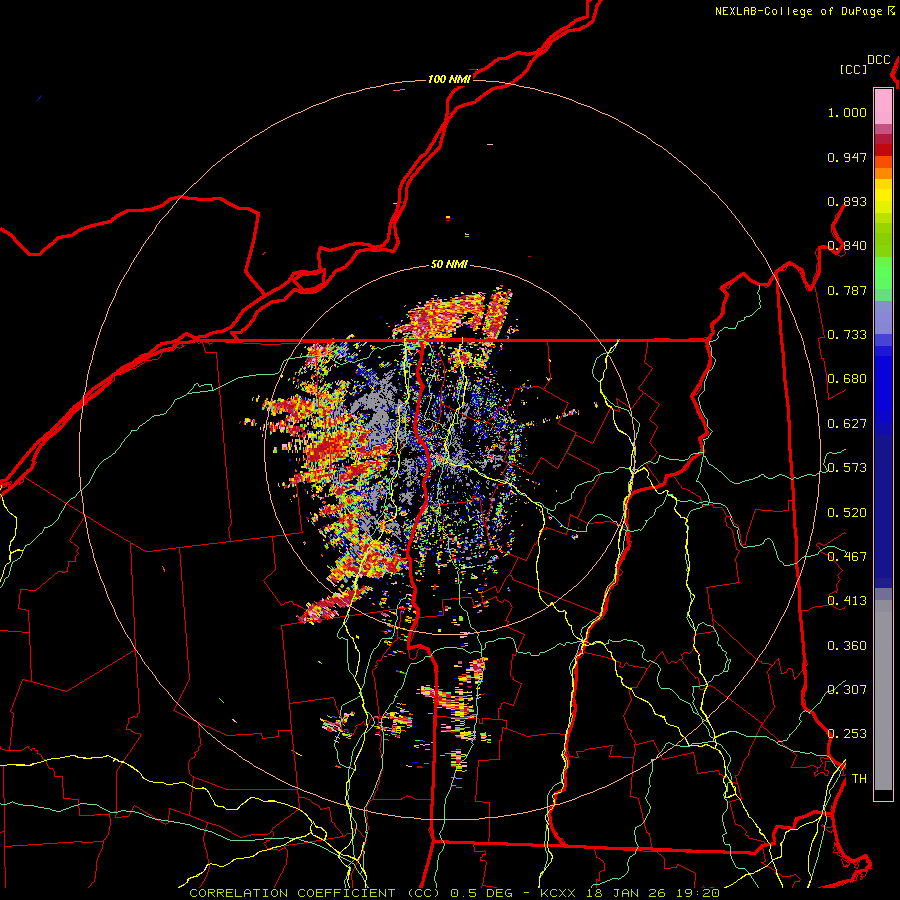Click the 1.000 scale value
This screenshot has width=900, height=900.
tap(847, 112)
